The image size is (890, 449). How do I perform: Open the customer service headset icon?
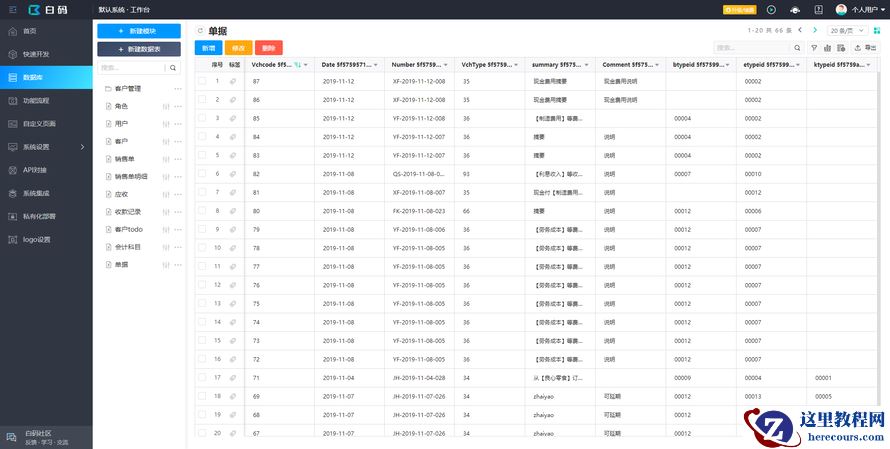795,9
